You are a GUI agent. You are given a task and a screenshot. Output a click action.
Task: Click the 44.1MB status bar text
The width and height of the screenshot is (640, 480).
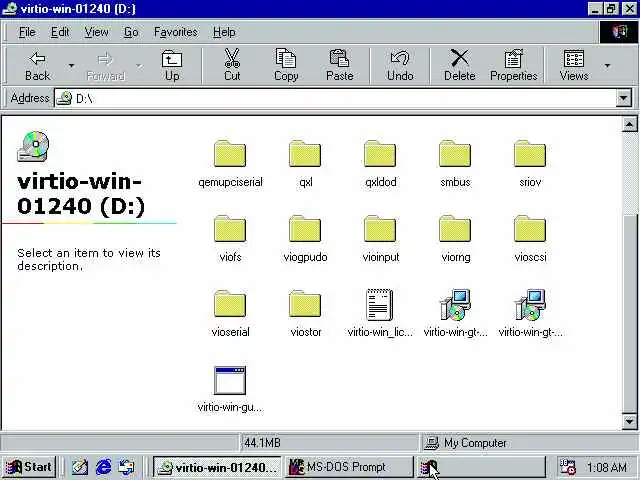(x=262, y=443)
